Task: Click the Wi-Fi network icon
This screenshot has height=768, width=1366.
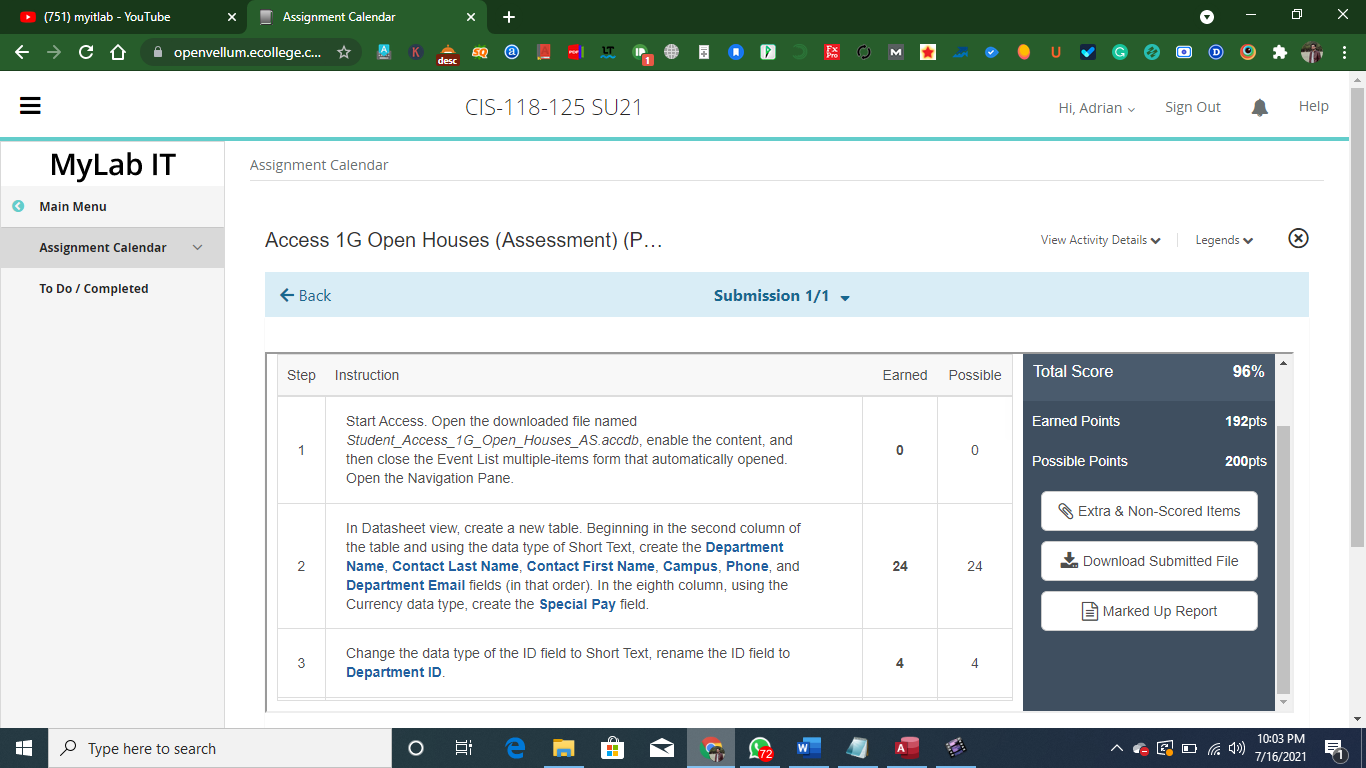Action: (1214, 748)
